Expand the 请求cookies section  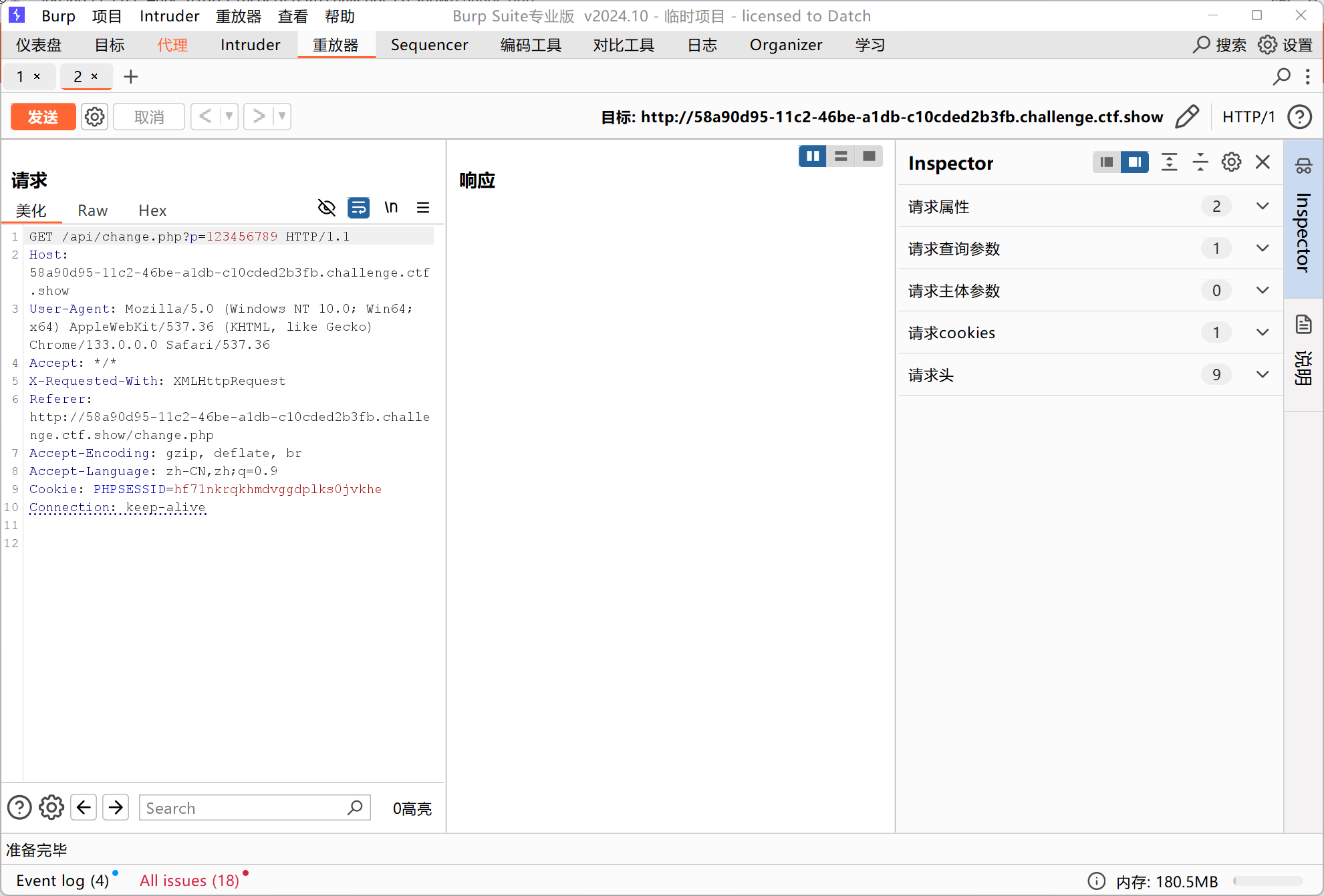[x=1262, y=333]
